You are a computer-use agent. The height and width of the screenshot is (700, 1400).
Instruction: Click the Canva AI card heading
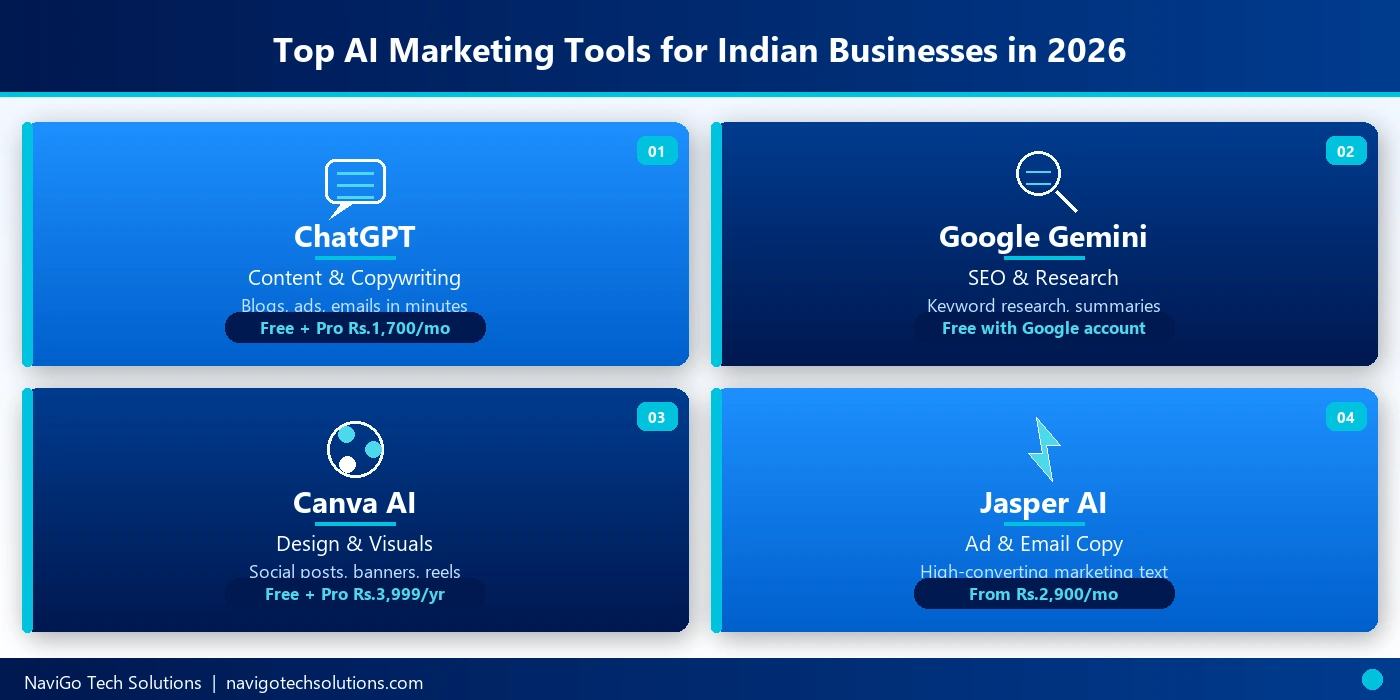pos(355,503)
